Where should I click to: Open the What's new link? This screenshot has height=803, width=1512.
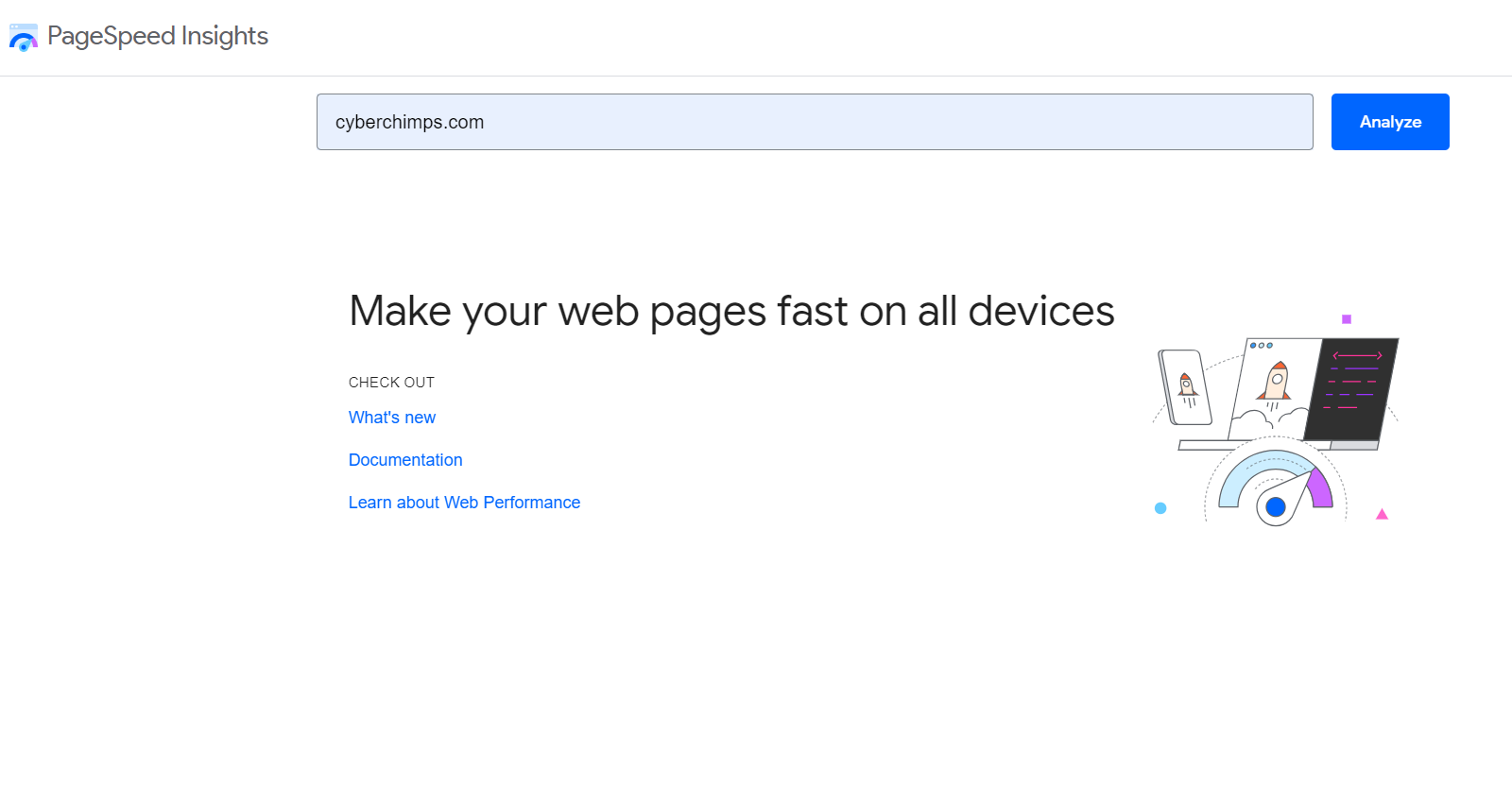(392, 418)
